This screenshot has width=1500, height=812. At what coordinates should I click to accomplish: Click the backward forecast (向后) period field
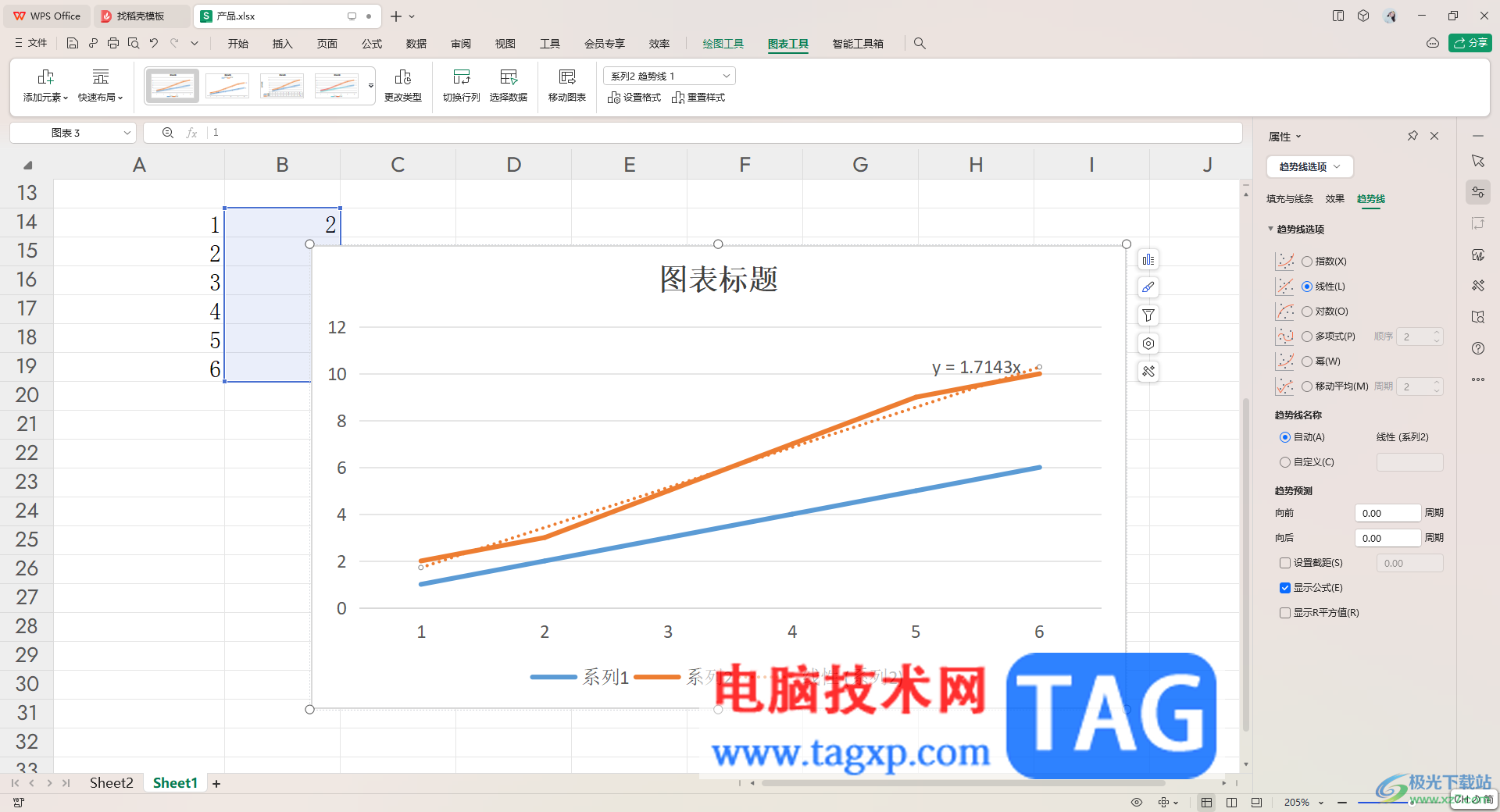click(1387, 538)
